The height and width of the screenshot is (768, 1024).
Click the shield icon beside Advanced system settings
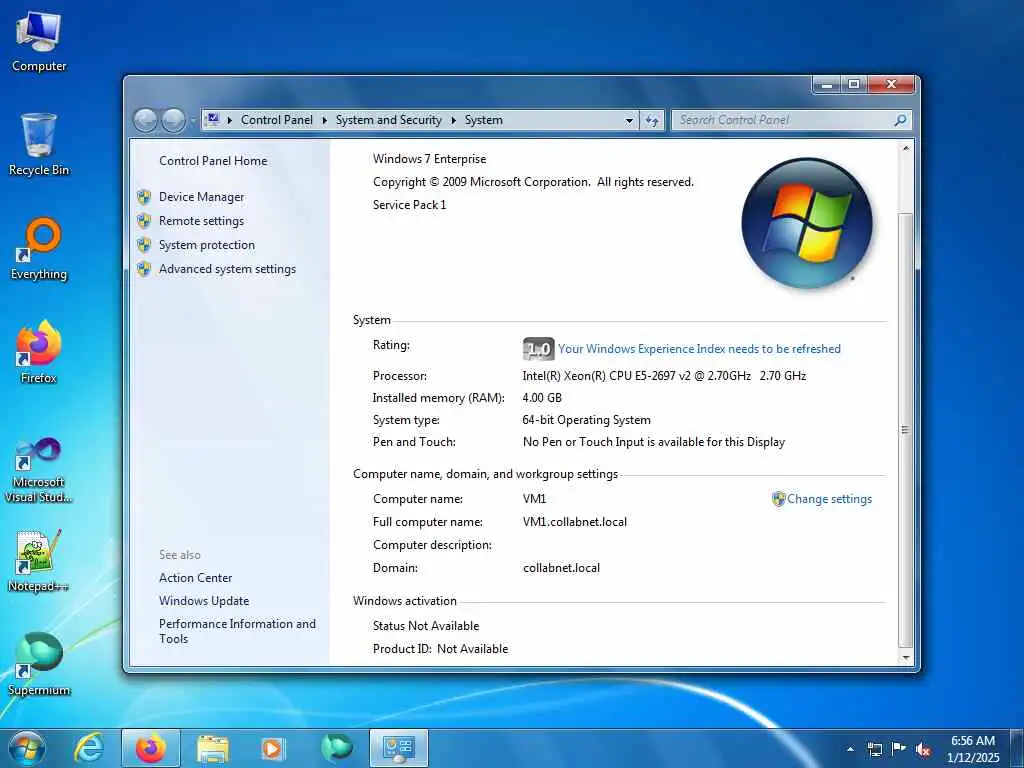tap(144, 269)
